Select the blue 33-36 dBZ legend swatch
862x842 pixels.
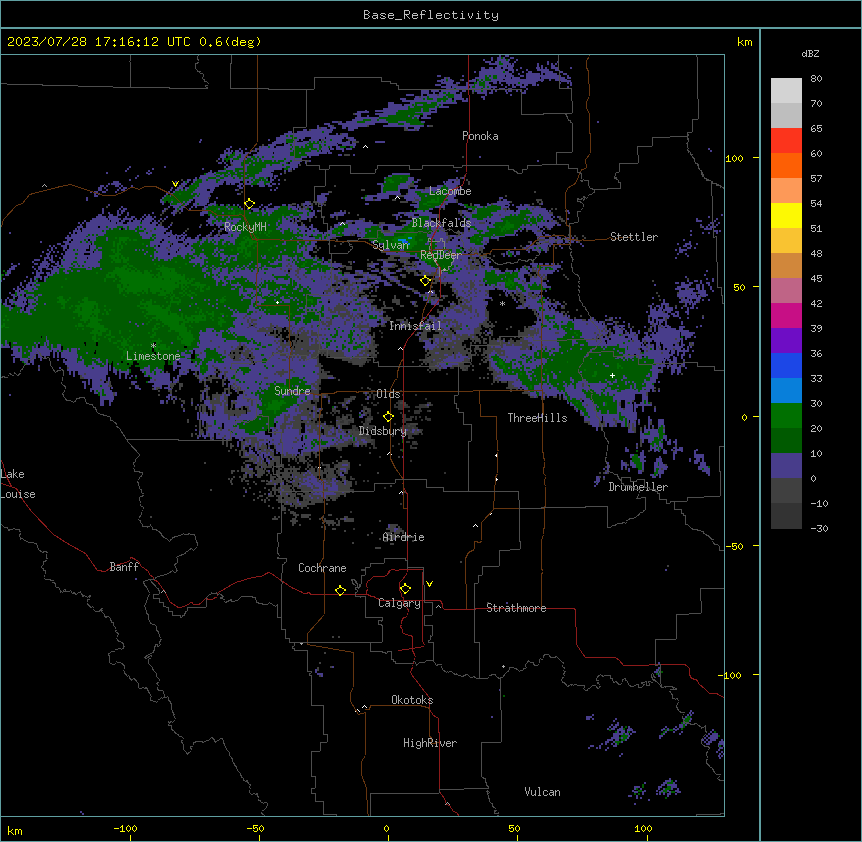[x=786, y=365]
